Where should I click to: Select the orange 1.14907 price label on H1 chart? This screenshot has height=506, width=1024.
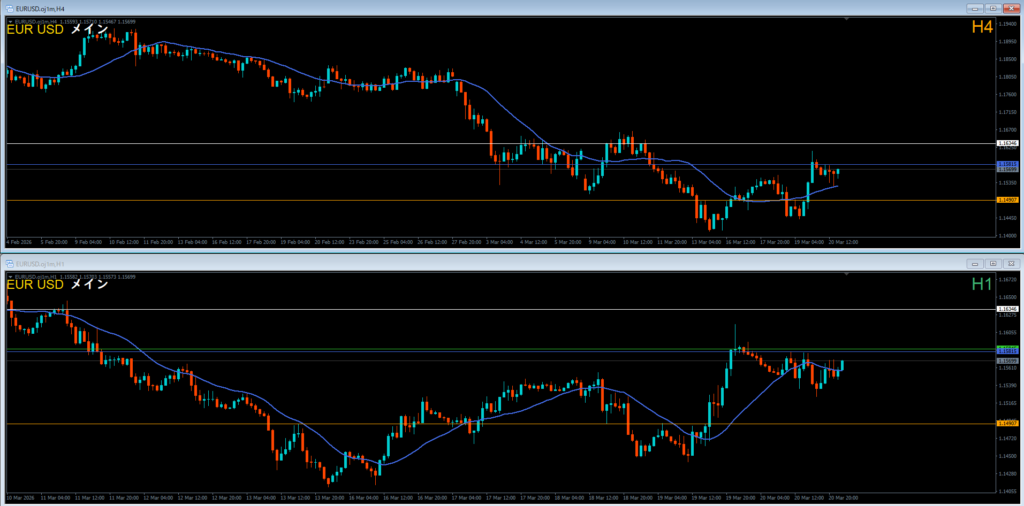[1008, 424]
